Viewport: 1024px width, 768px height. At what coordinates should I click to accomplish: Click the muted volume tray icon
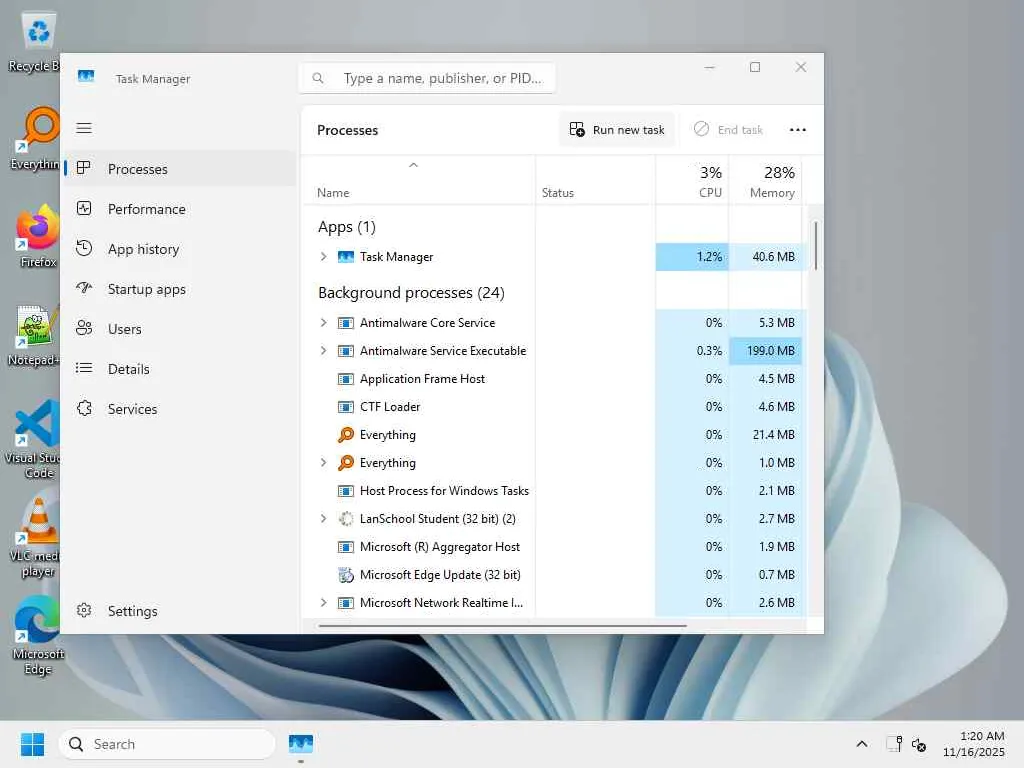(x=918, y=744)
